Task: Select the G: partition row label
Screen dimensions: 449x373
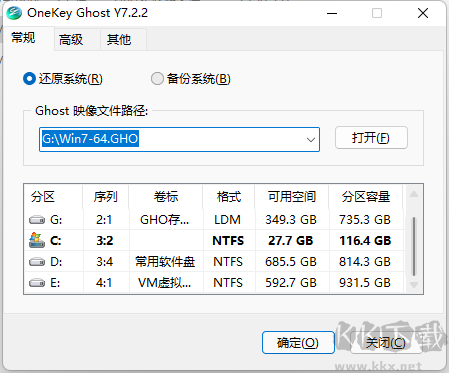Action: point(56,220)
